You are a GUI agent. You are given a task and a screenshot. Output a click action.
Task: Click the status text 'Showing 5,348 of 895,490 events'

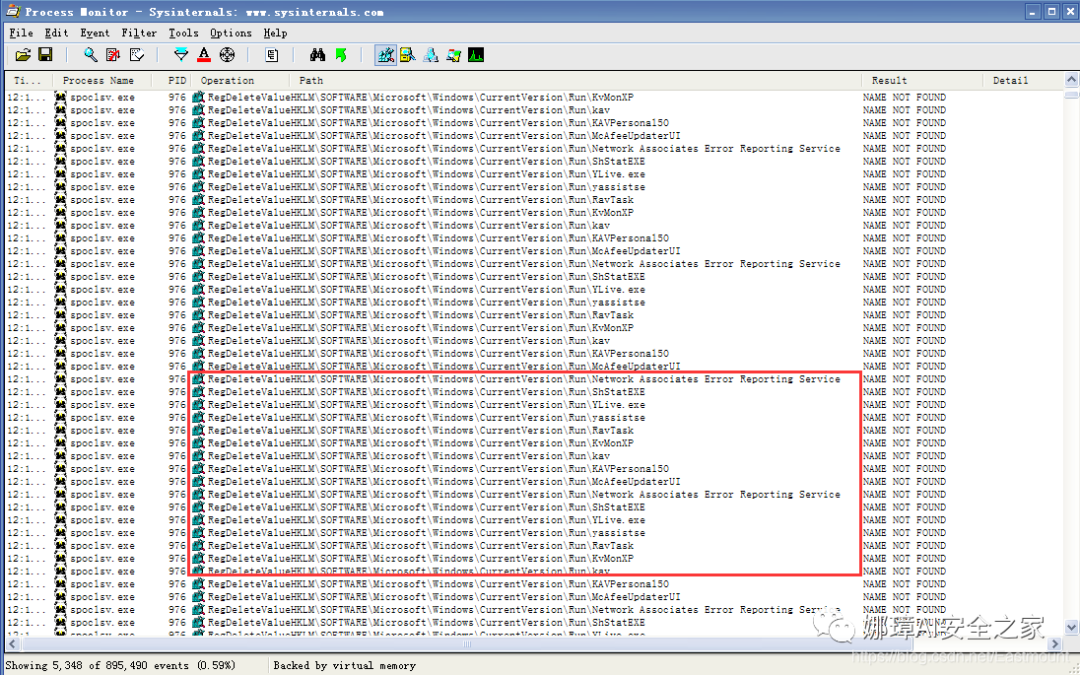(96, 665)
